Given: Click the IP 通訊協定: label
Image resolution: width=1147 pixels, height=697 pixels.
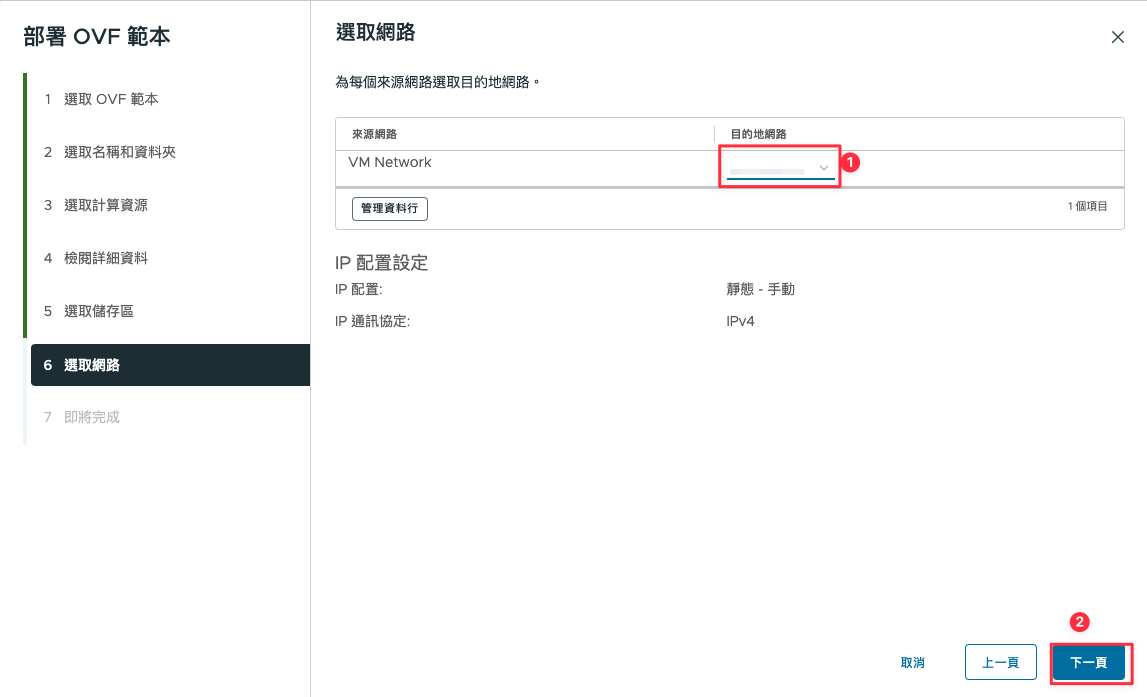Looking at the screenshot, I should click(x=372, y=321).
